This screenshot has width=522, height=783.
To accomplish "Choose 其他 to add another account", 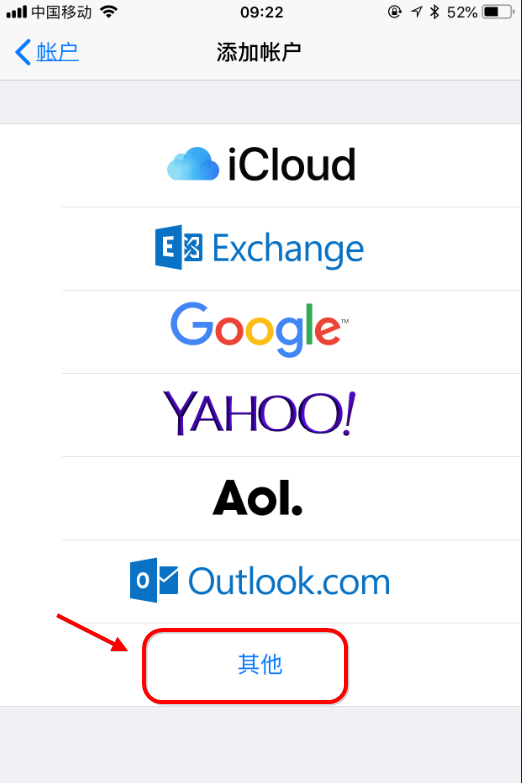I will 260,664.
